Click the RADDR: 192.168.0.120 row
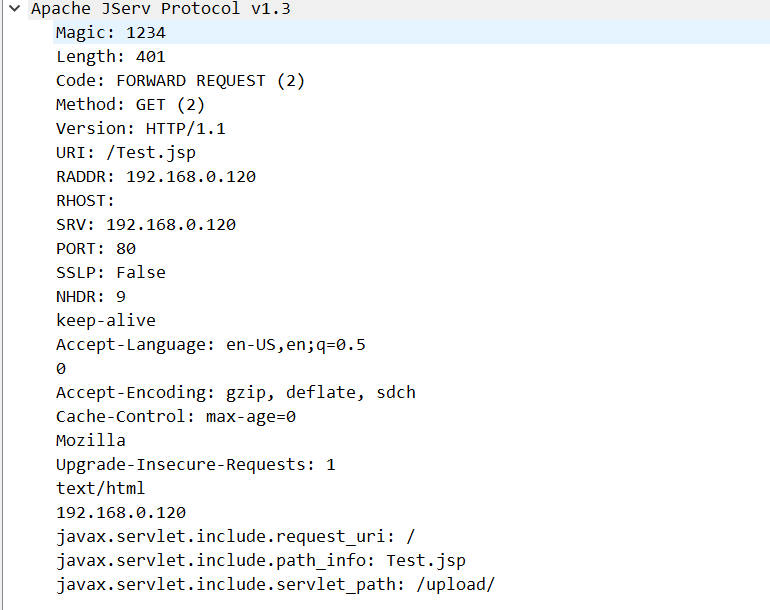The height and width of the screenshot is (610, 770). click(x=155, y=177)
